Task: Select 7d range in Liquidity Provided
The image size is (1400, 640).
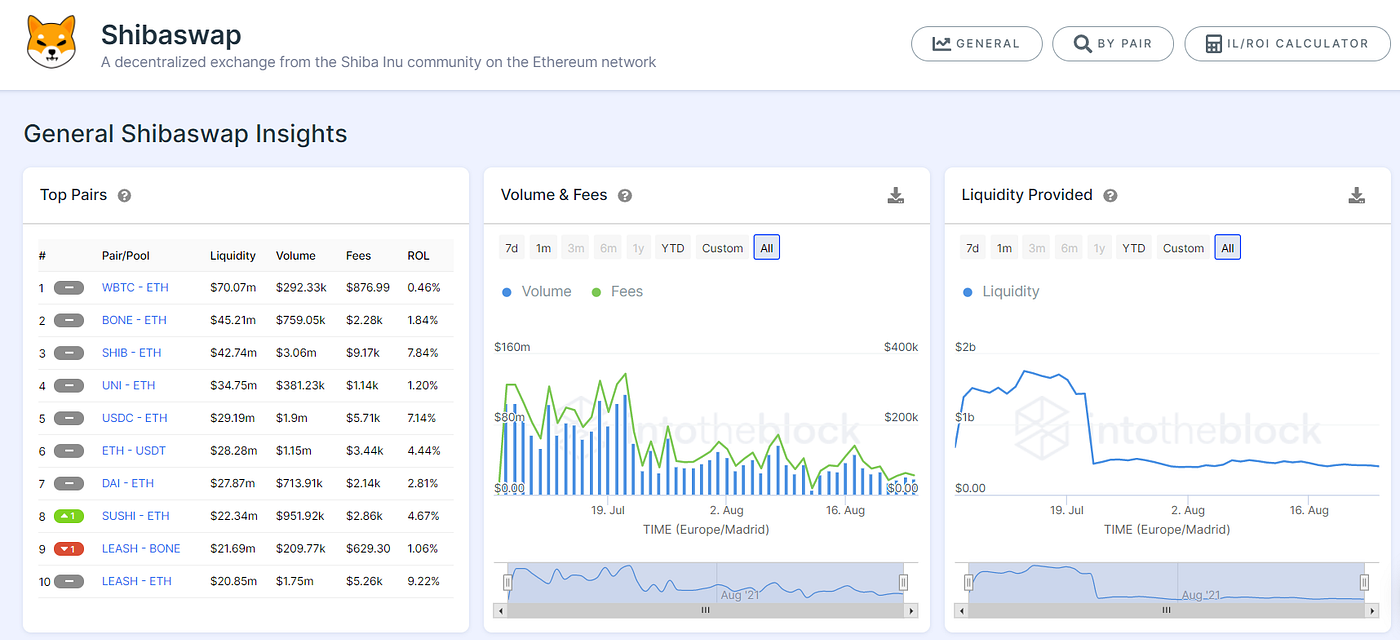Action: pos(973,248)
